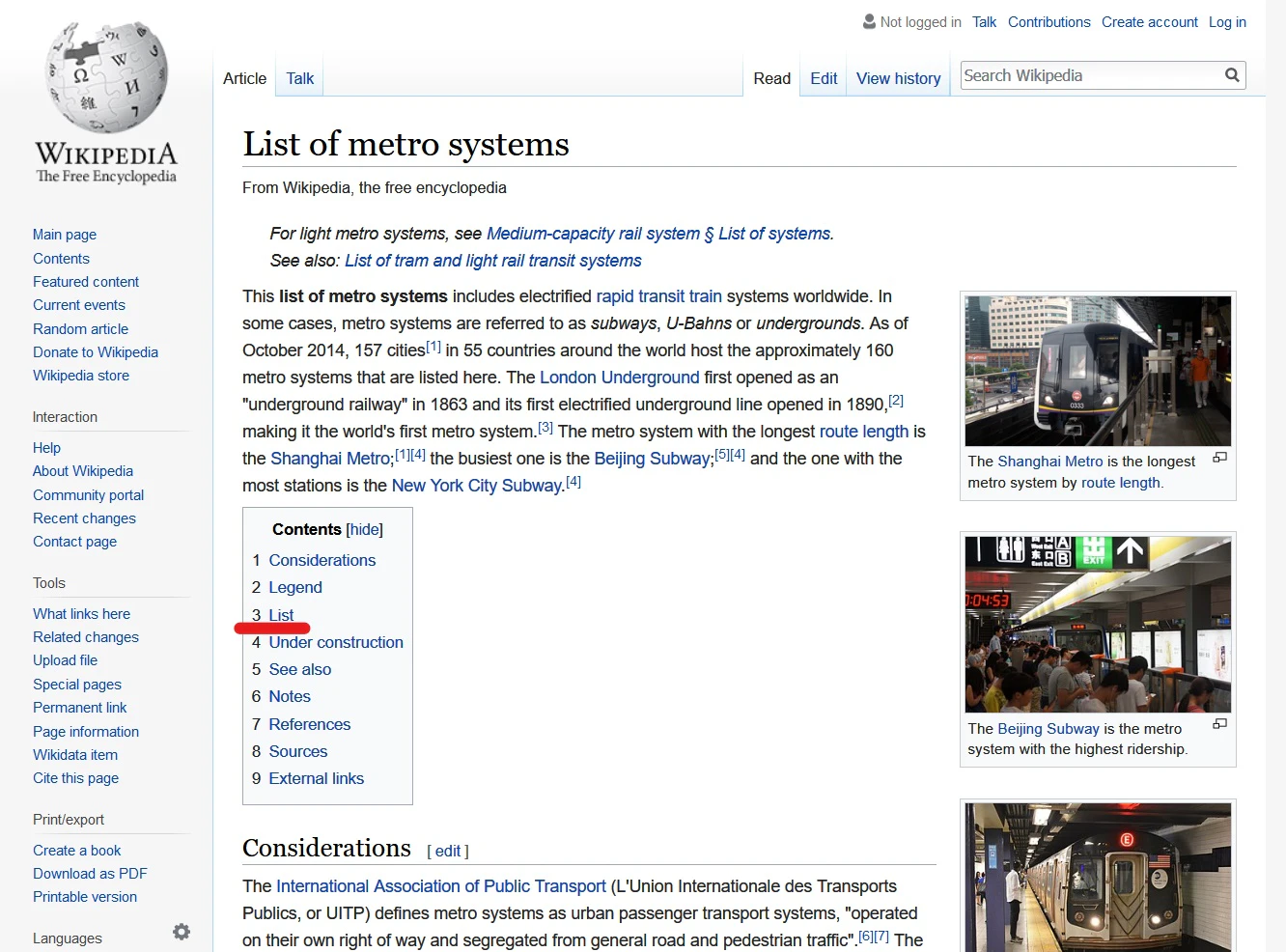The width and height of the screenshot is (1286, 952).
Task: Open the New York subway train thumbnail
Action: click(x=1098, y=878)
